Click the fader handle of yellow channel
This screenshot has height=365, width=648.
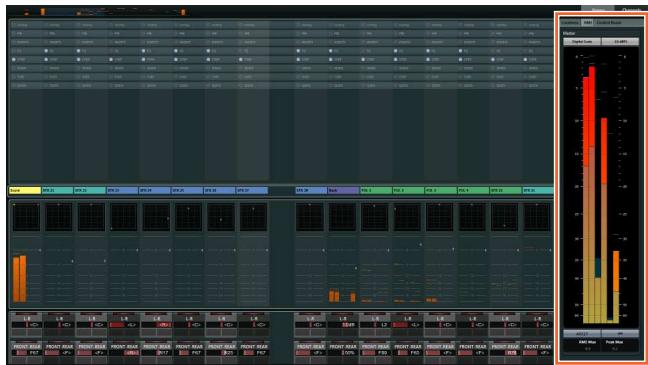pyautogui.click(x=40, y=250)
